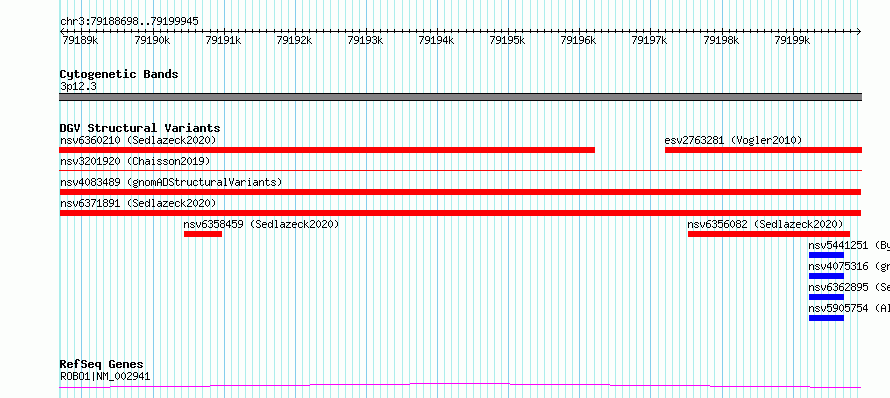The width and height of the screenshot is (890, 398).
Task: Click the 79198k ruler tick label
Action: point(721,41)
